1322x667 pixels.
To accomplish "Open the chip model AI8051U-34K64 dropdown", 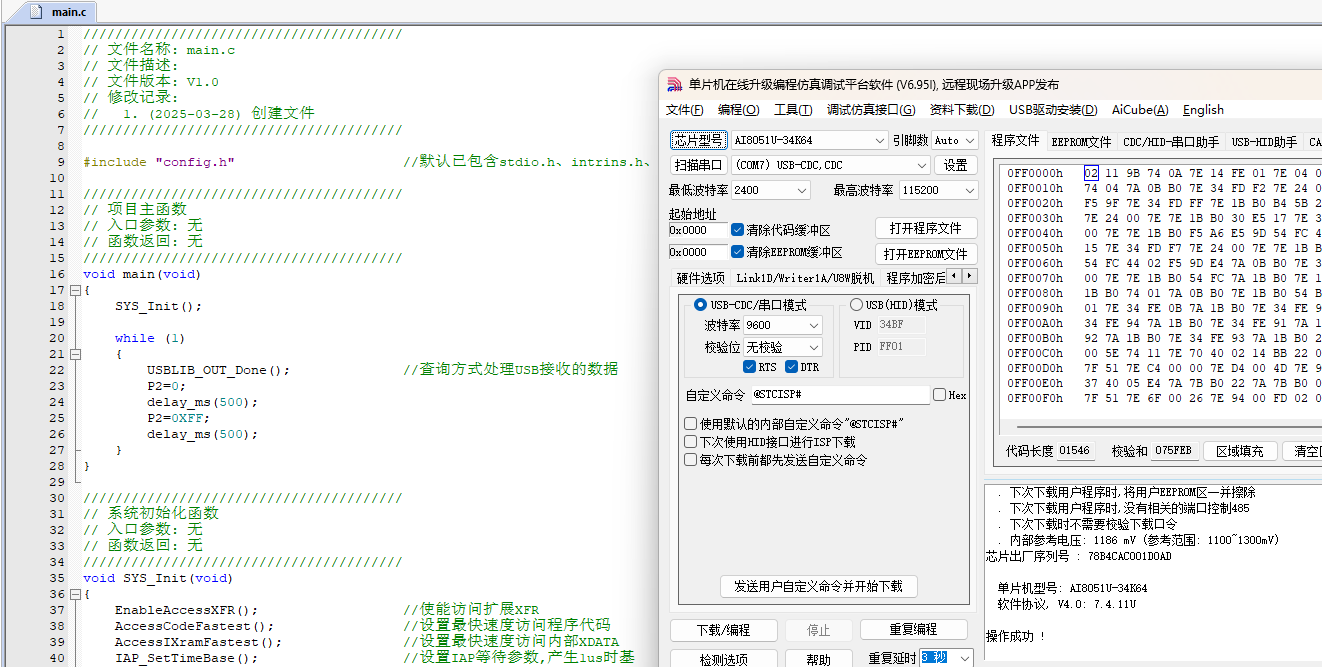I will click(879, 141).
